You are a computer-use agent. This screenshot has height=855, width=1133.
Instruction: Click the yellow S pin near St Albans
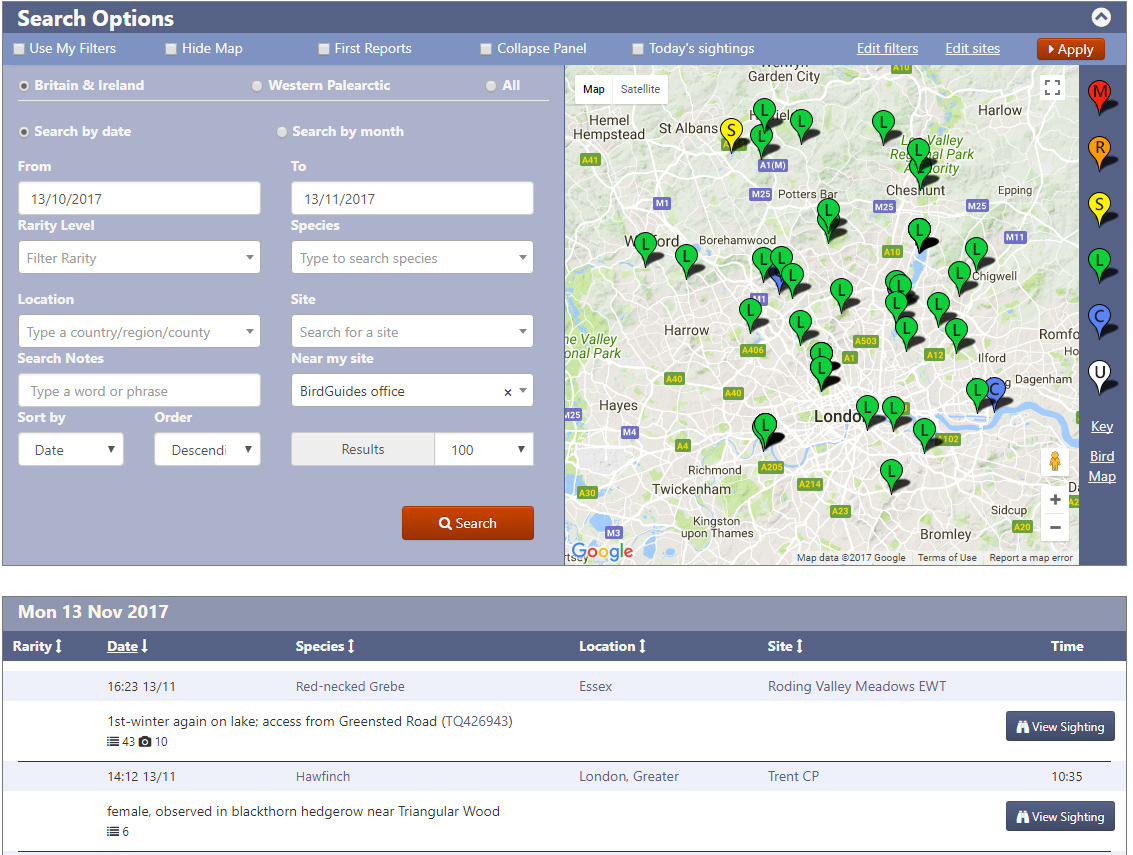click(731, 134)
